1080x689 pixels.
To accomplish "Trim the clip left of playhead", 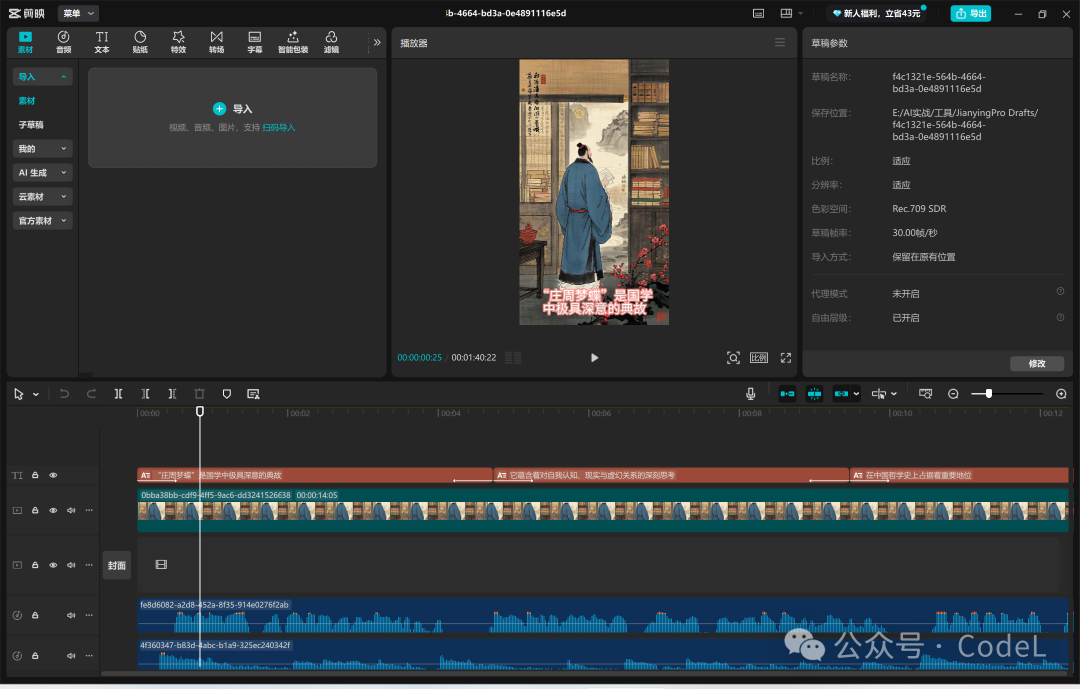I will (x=145, y=394).
